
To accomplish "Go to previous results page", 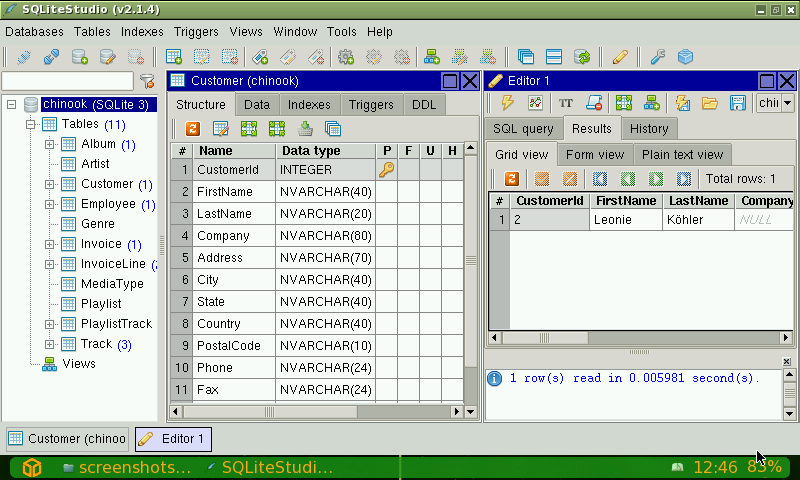I will [628, 179].
